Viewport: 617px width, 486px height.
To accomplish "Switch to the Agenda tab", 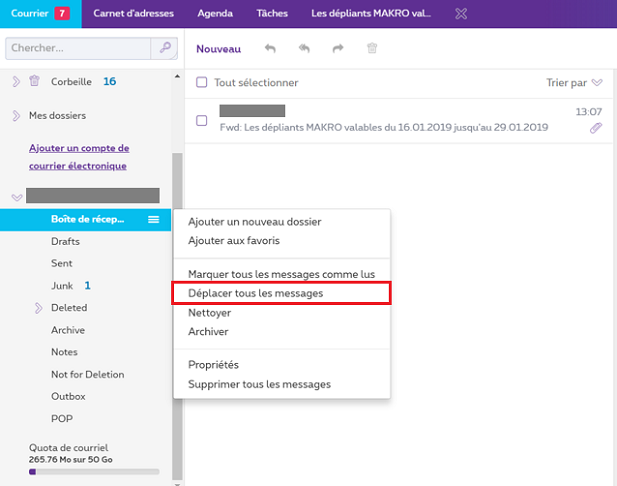I will [215, 14].
